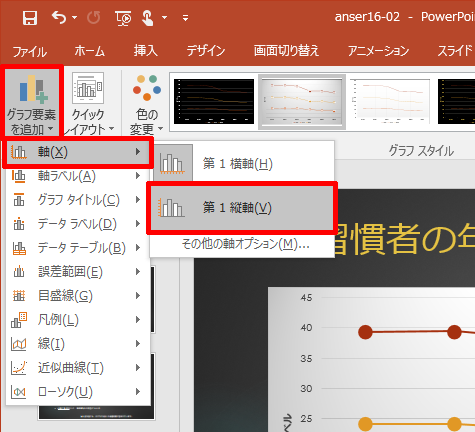Open the ファイル tab
The height and width of the screenshot is (432, 475).
coord(30,51)
